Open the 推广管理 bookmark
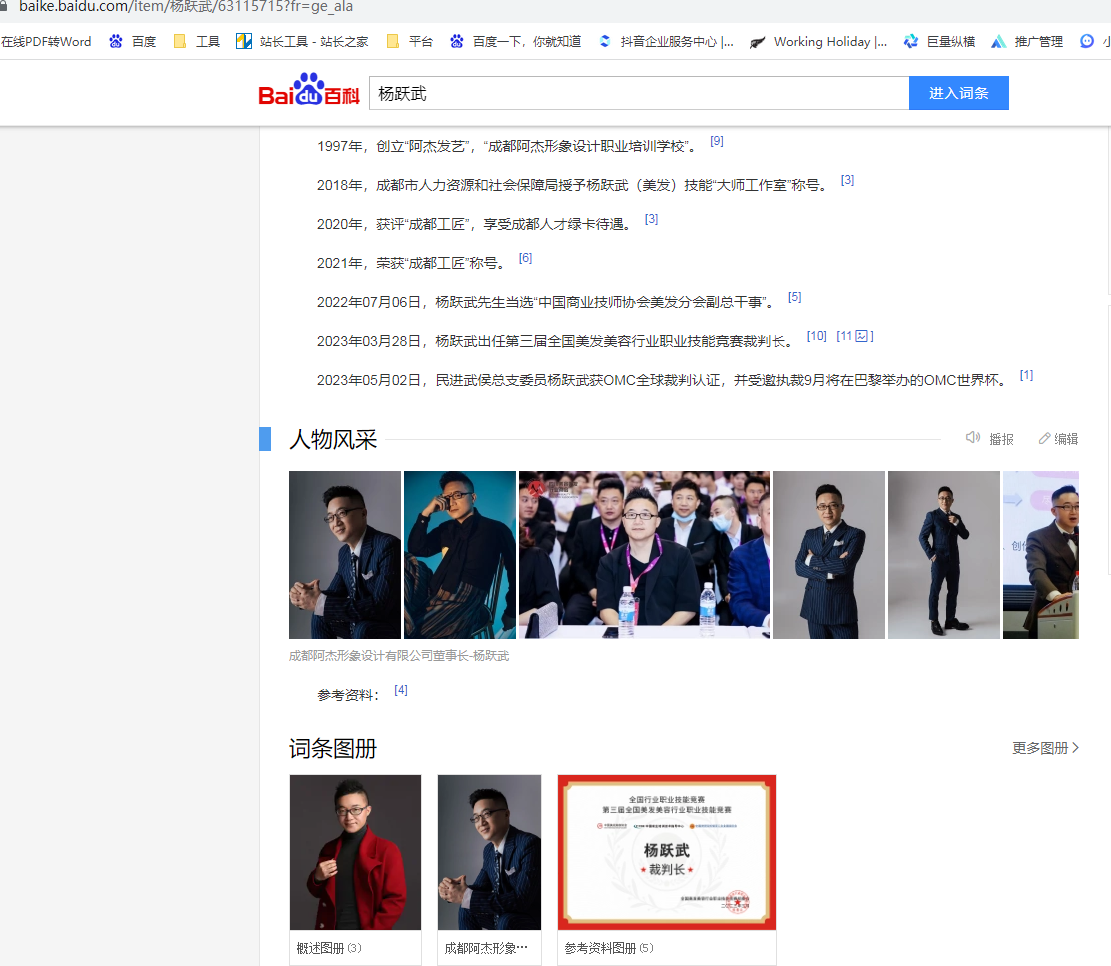This screenshot has width=1111, height=966. [1027, 41]
